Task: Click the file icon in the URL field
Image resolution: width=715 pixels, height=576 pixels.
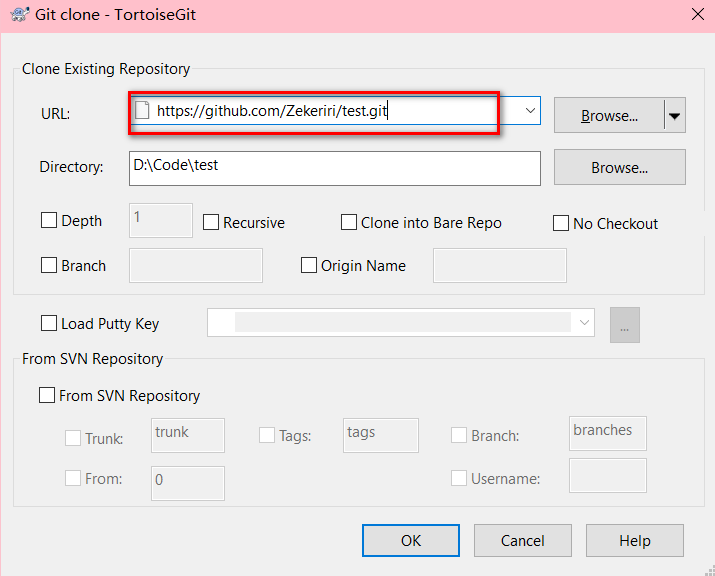Action: tap(142, 110)
